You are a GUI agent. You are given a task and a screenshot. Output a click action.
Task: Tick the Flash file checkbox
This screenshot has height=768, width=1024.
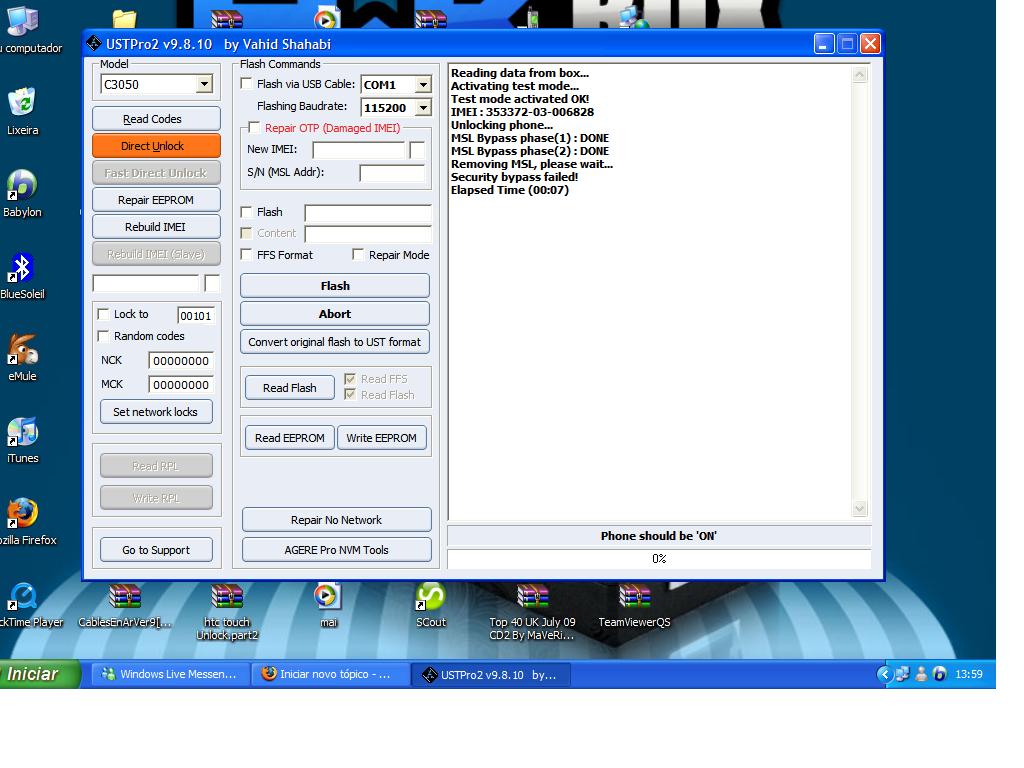tap(246, 212)
